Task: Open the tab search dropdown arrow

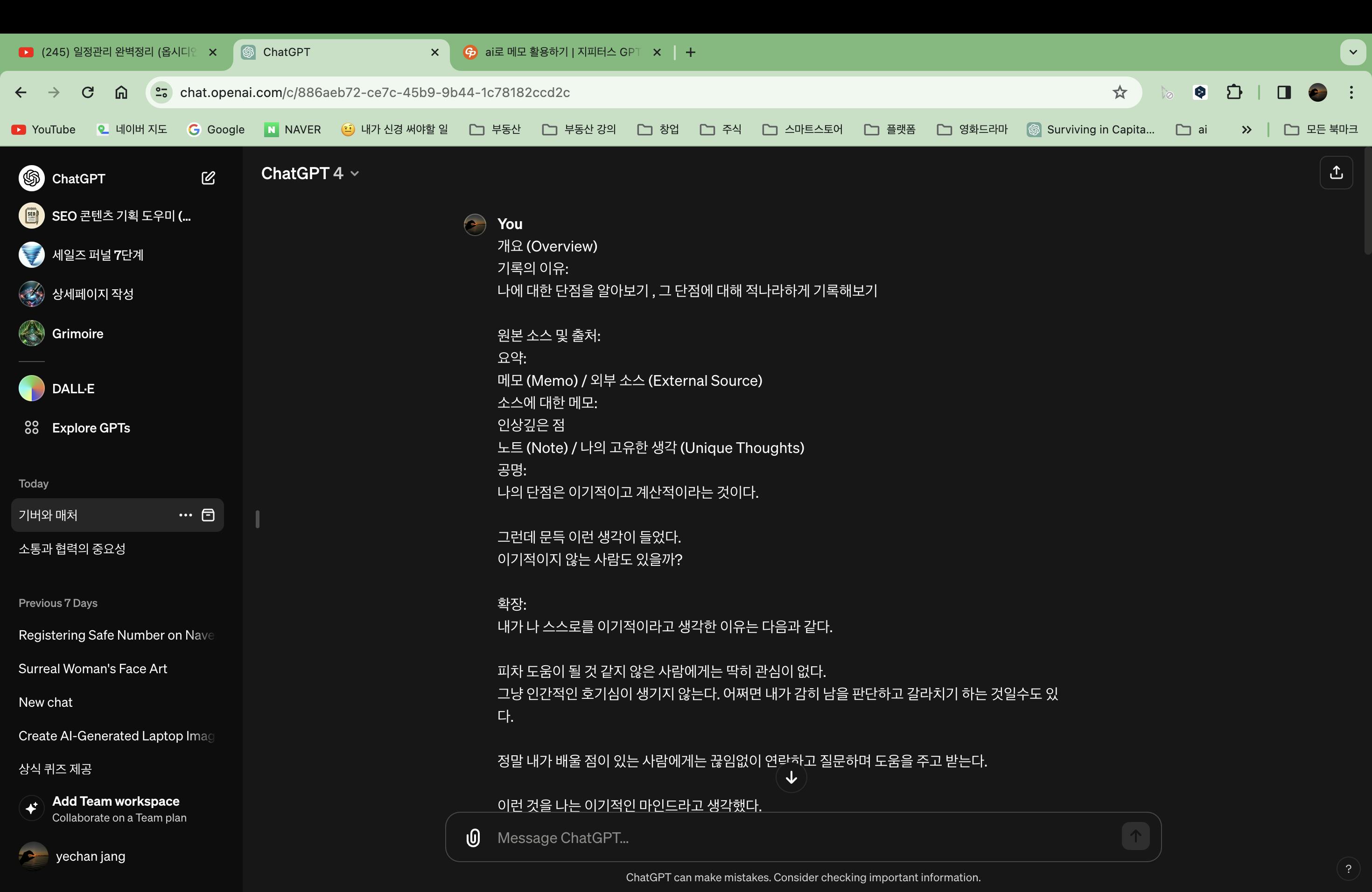Action: (1353, 52)
